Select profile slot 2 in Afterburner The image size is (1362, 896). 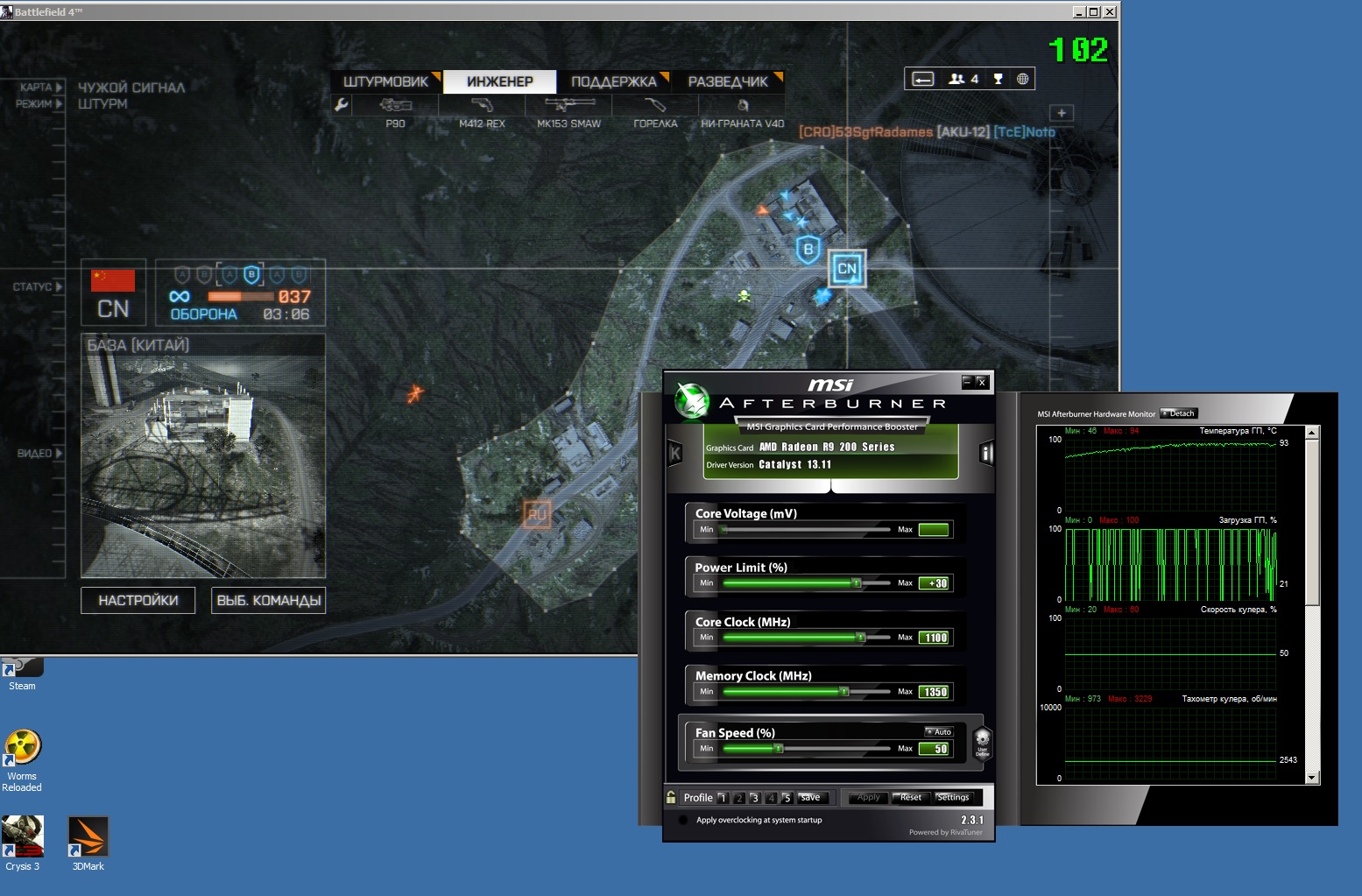pos(739,798)
